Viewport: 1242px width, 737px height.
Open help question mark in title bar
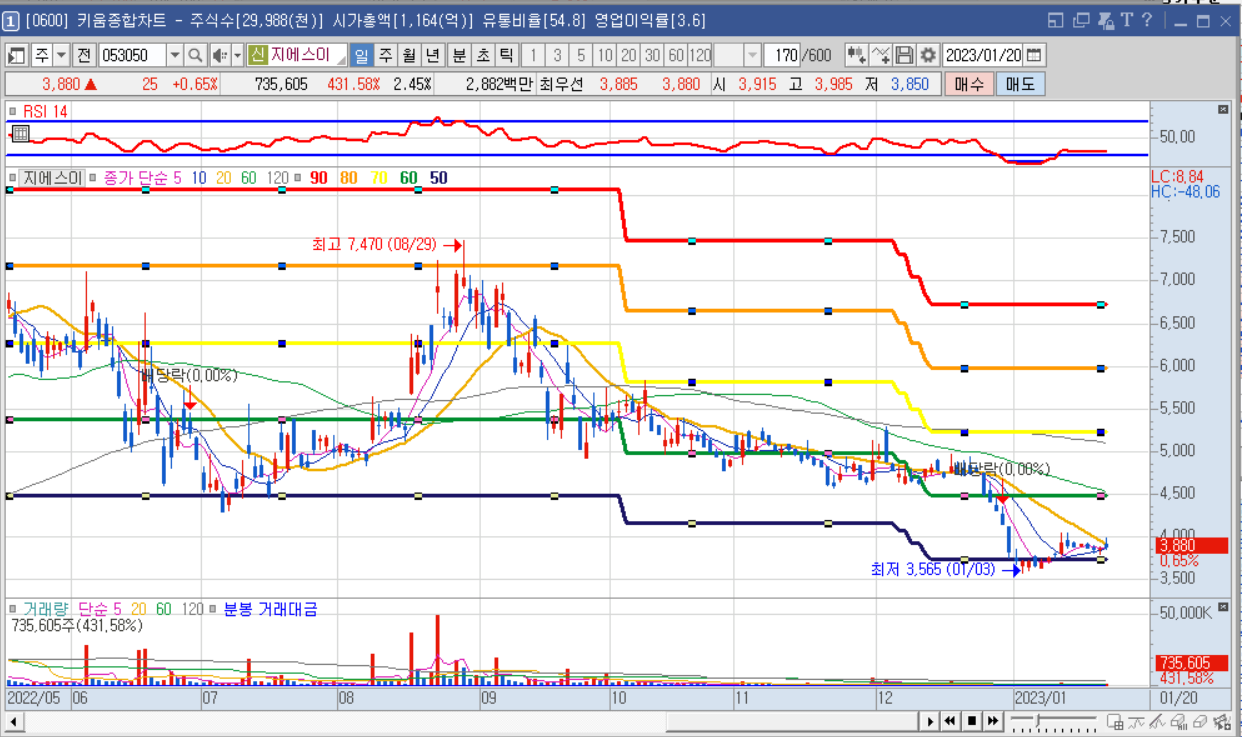[1147, 20]
